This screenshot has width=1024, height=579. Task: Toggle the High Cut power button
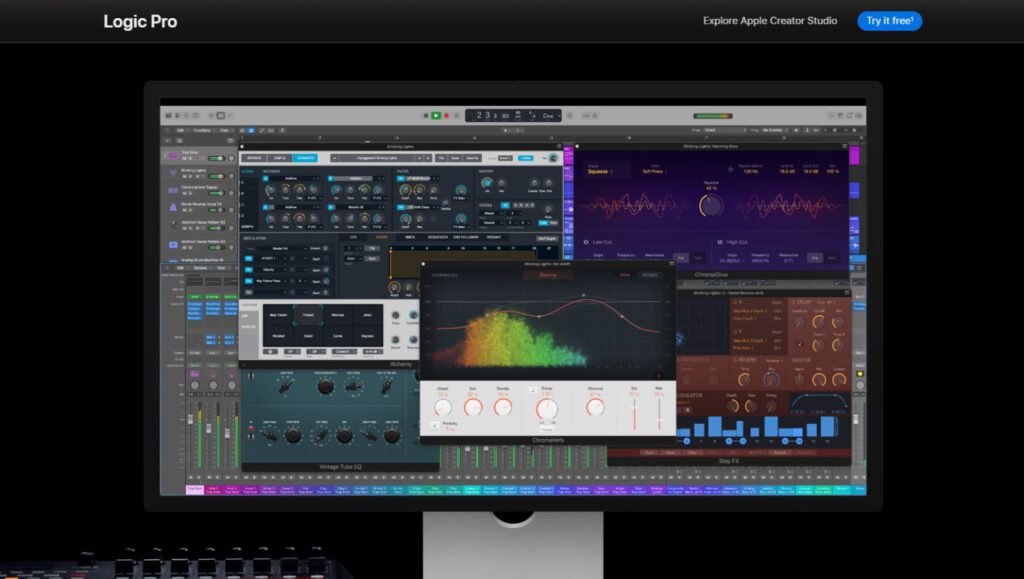point(719,241)
